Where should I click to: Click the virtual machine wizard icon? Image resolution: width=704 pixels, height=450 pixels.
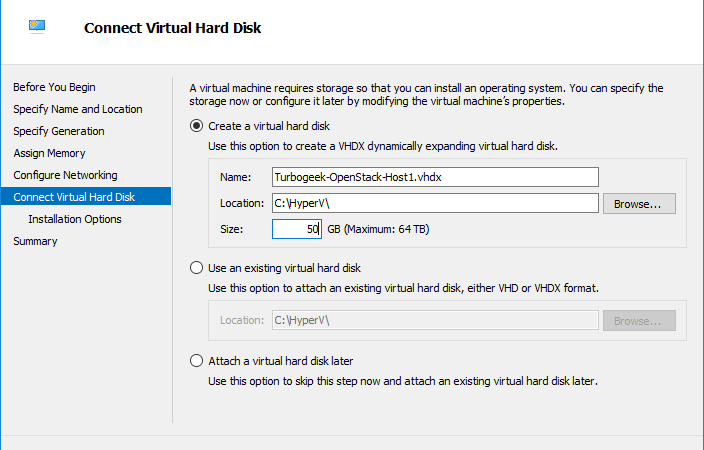tap(37, 26)
